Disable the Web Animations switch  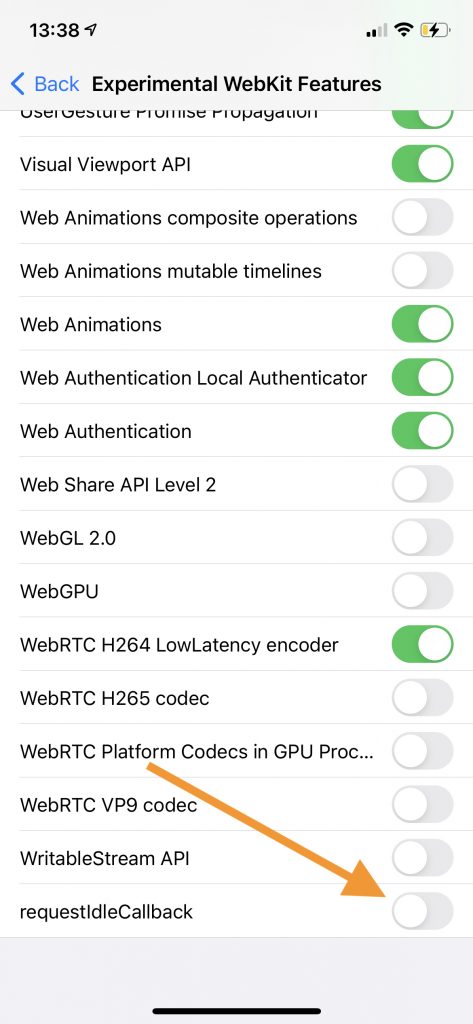click(422, 324)
